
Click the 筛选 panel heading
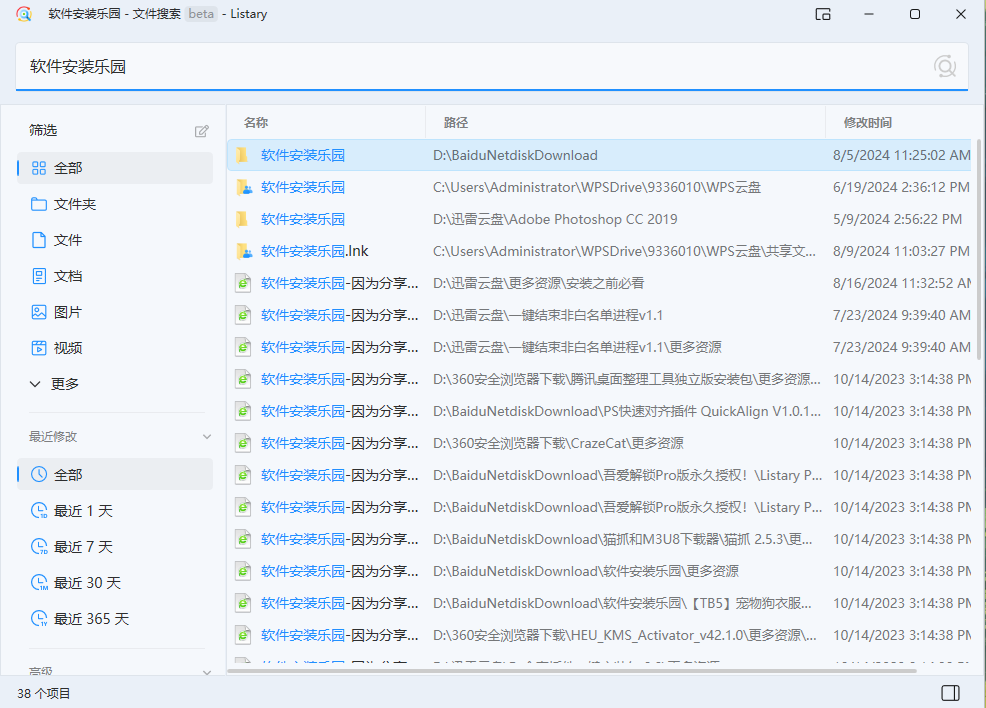[x=43, y=130]
